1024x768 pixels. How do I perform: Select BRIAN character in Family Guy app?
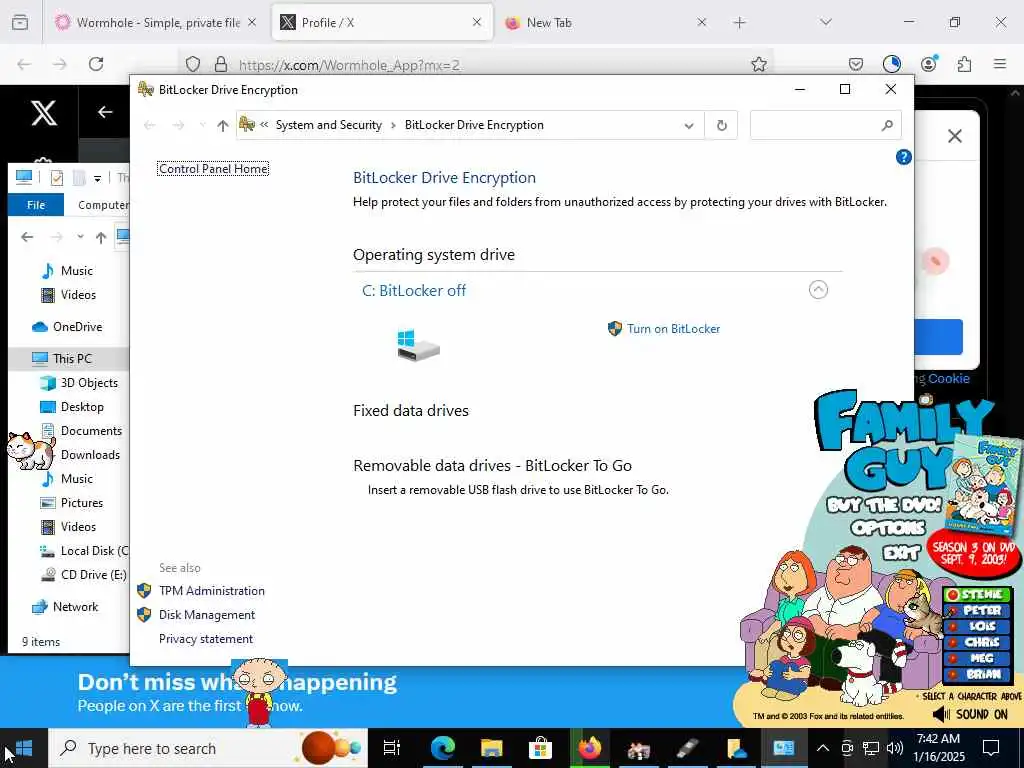point(976,675)
